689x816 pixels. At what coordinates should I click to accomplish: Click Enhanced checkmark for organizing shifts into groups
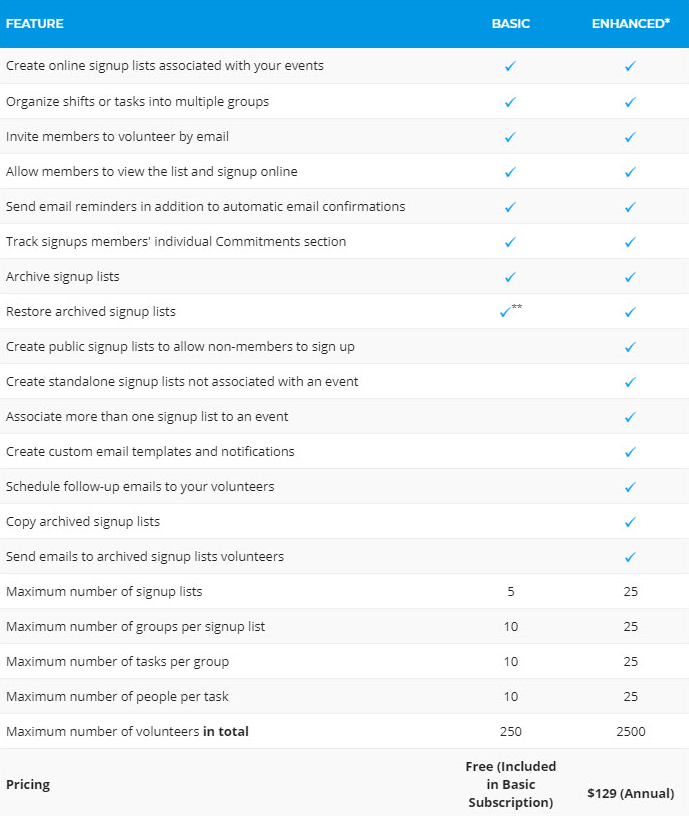(x=630, y=102)
